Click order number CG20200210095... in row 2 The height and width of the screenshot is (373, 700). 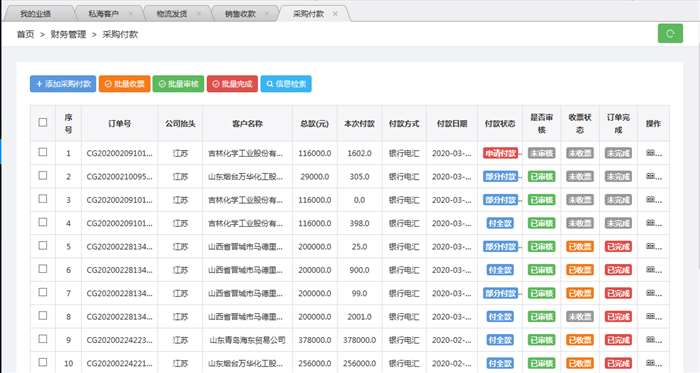119,177
